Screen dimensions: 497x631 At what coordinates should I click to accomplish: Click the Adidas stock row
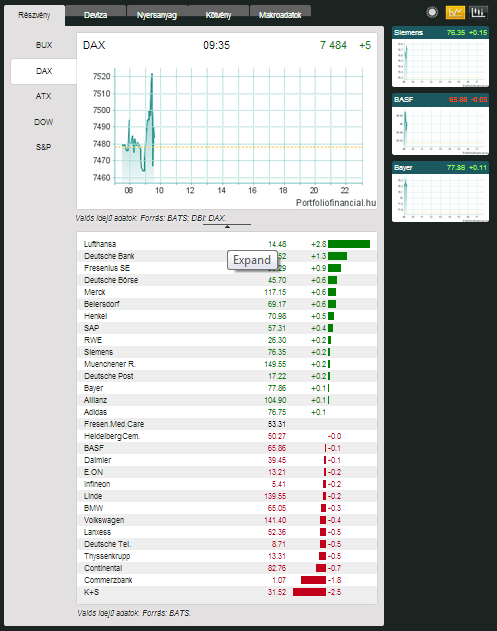click(x=227, y=412)
